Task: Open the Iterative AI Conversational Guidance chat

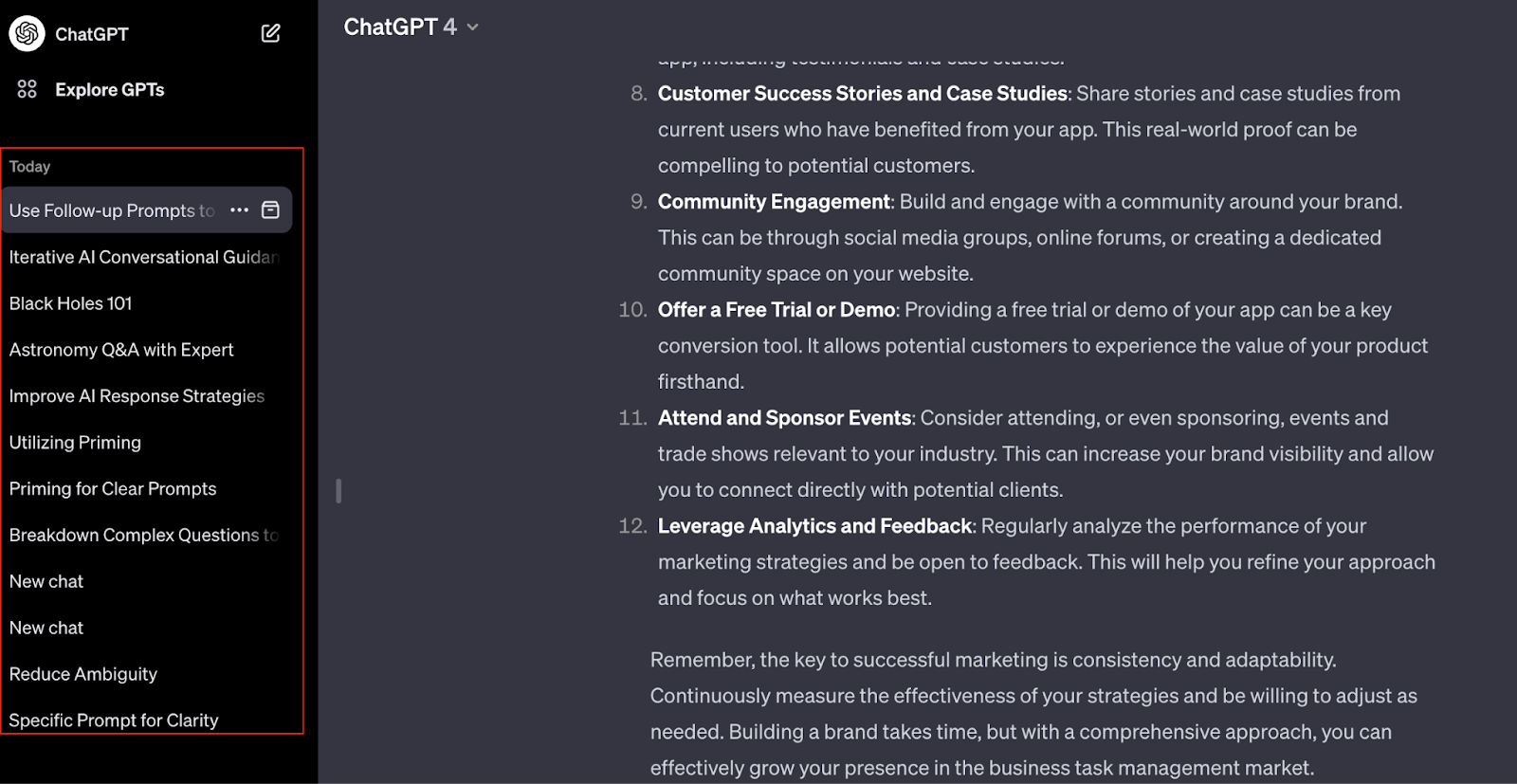Action: click(x=146, y=257)
